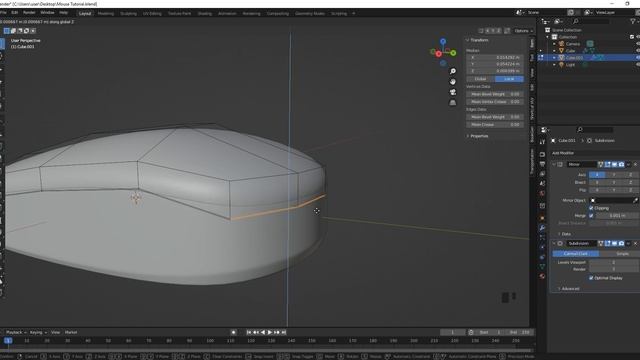This screenshot has height=360, width=640.
Task: Open the Edit menu
Action: [x=14, y=13]
